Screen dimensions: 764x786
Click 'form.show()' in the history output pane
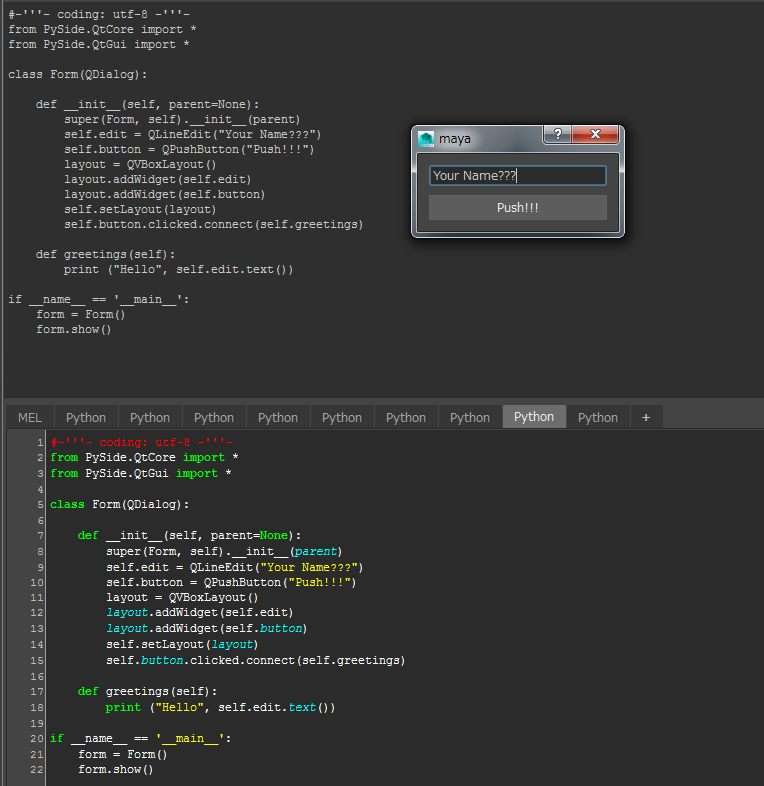[x=74, y=329]
